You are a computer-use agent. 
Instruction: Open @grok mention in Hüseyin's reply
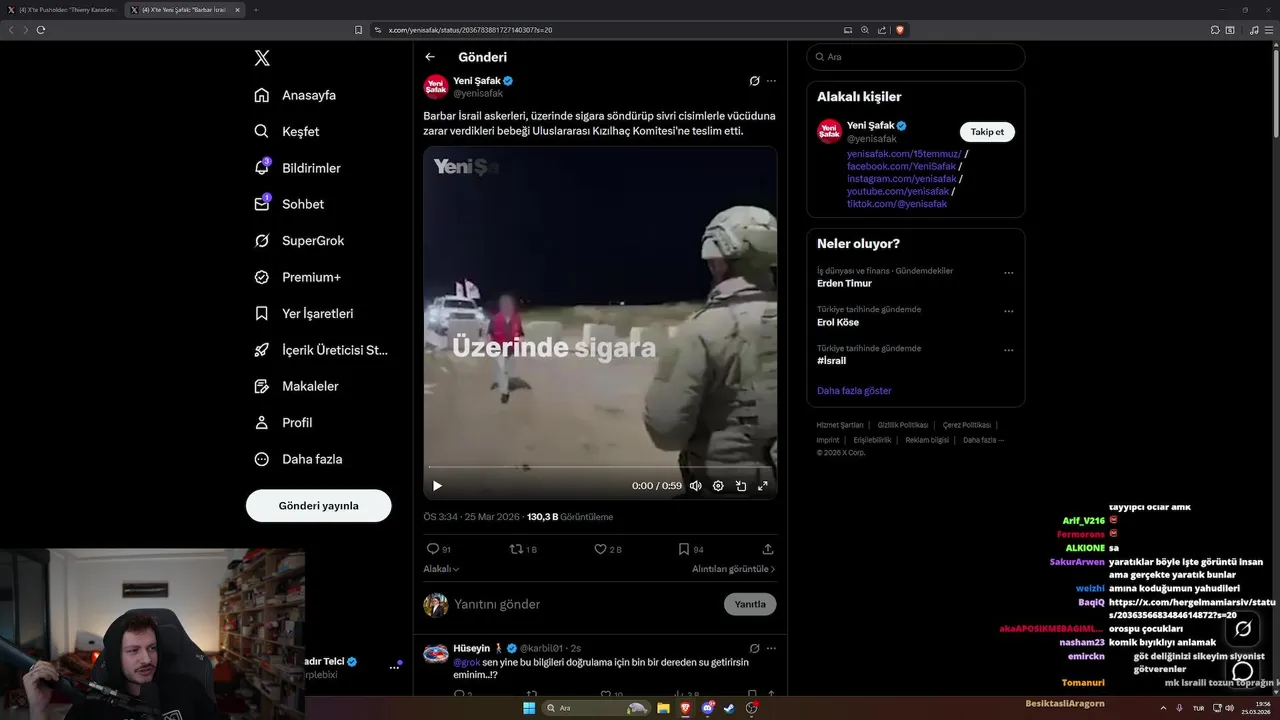(467, 662)
